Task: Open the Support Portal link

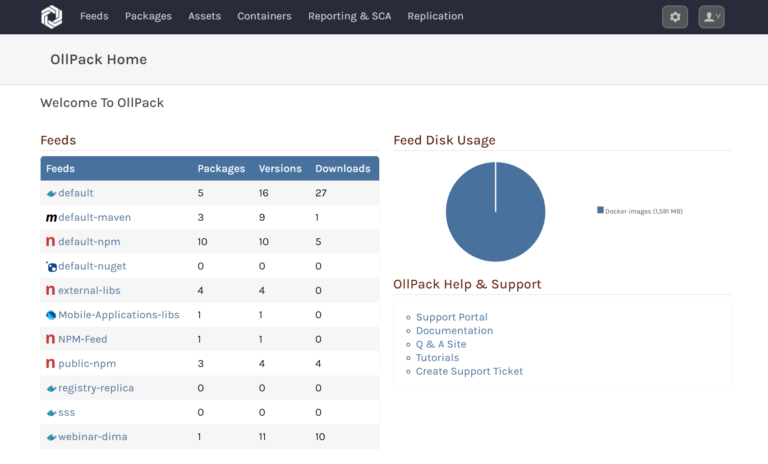Action: pyautogui.click(x=452, y=317)
